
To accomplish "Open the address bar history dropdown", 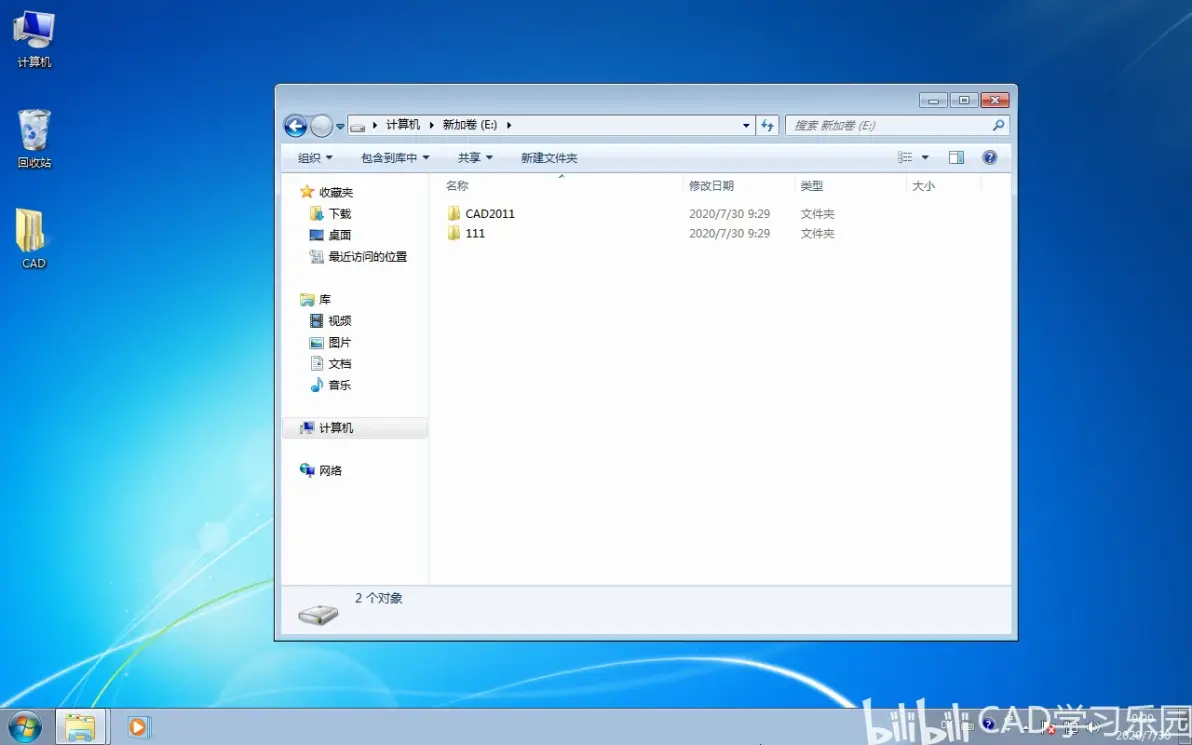I will click(x=746, y=125).
